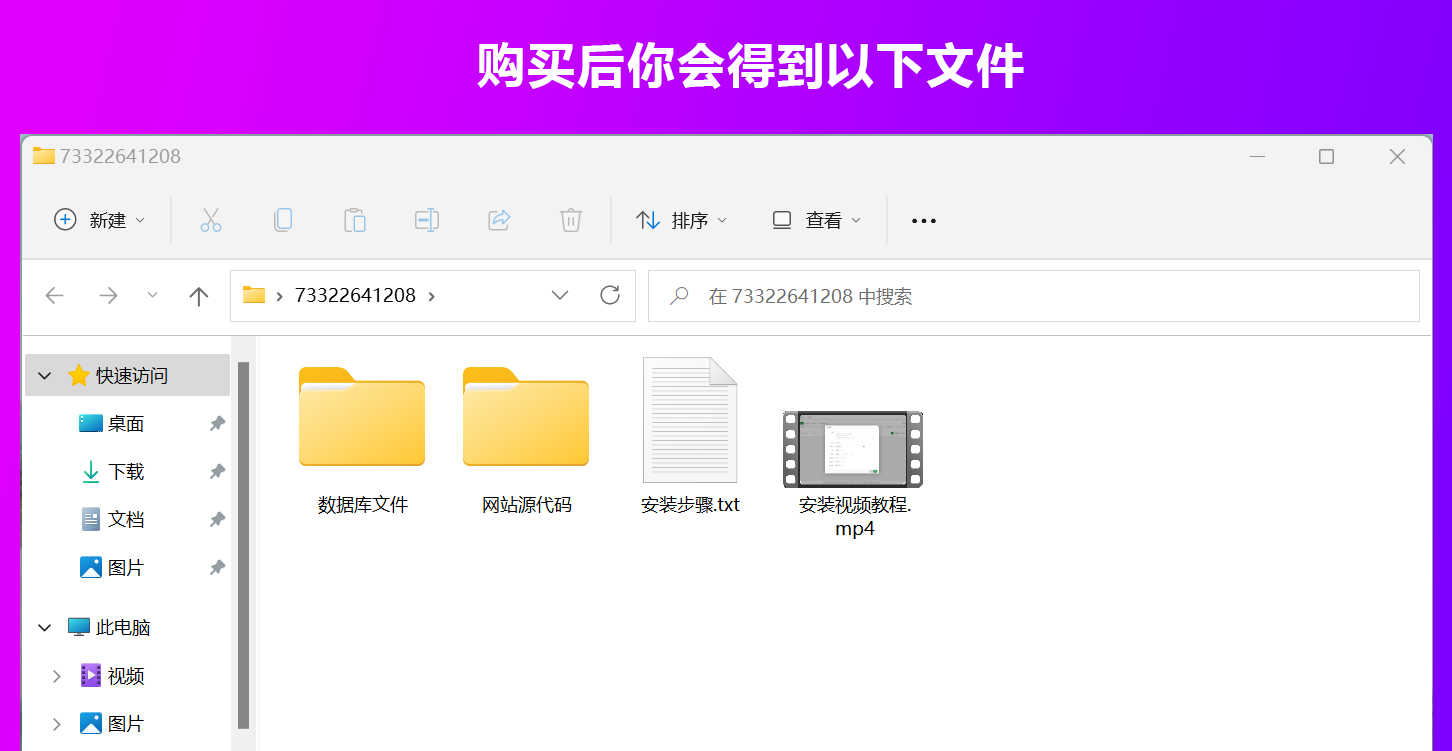The width and height of the screenshot is (1452, 751).
Task: Refresh the current folder view
Action: (610, 296)
